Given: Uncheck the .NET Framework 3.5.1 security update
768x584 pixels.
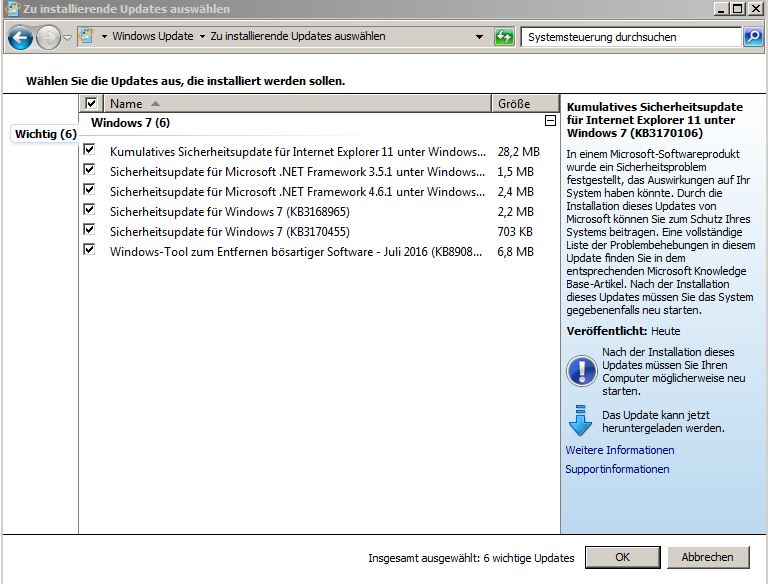Looking at the screenshot, I should point(89,170).
